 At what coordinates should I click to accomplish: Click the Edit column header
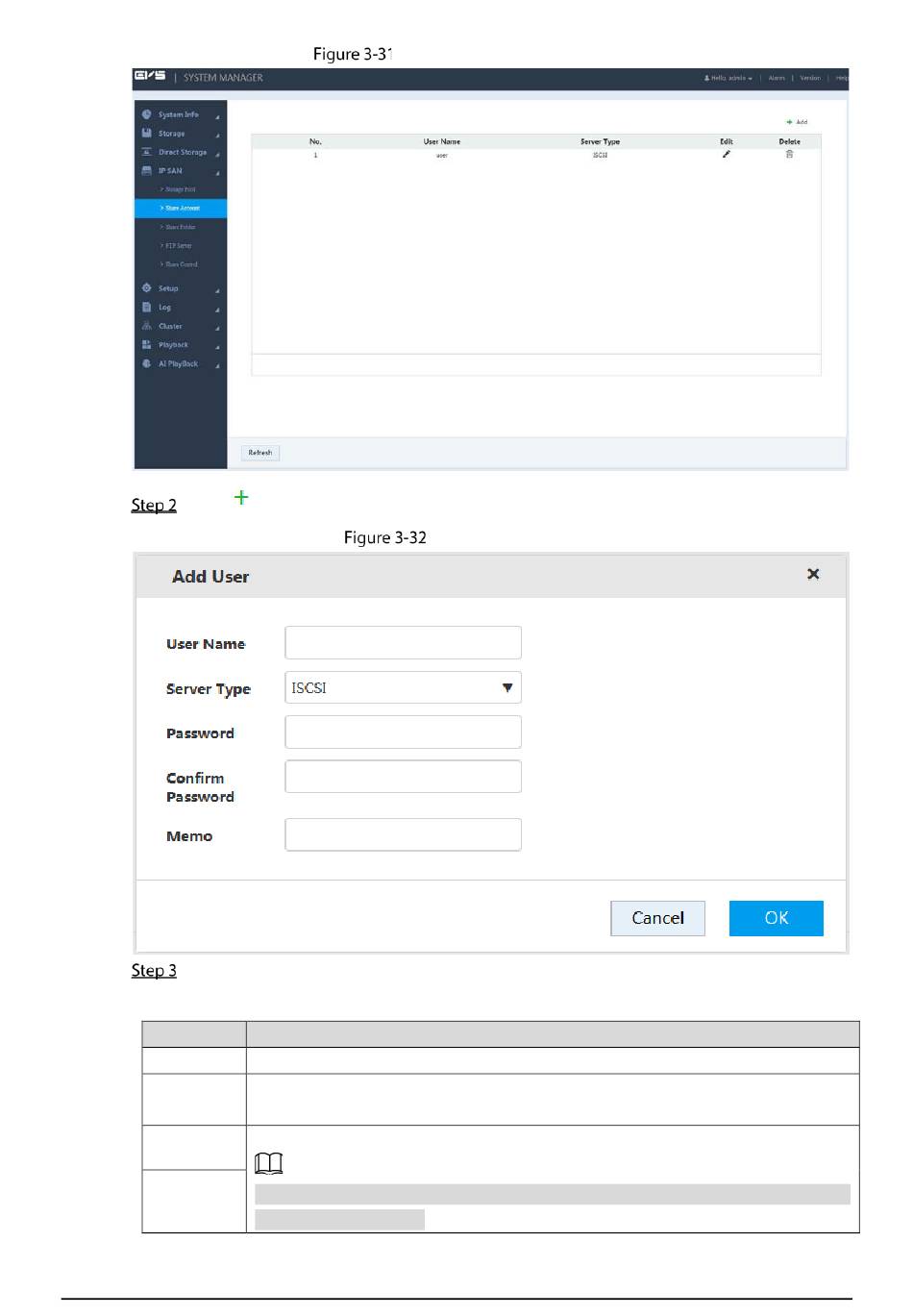(727, 141)
